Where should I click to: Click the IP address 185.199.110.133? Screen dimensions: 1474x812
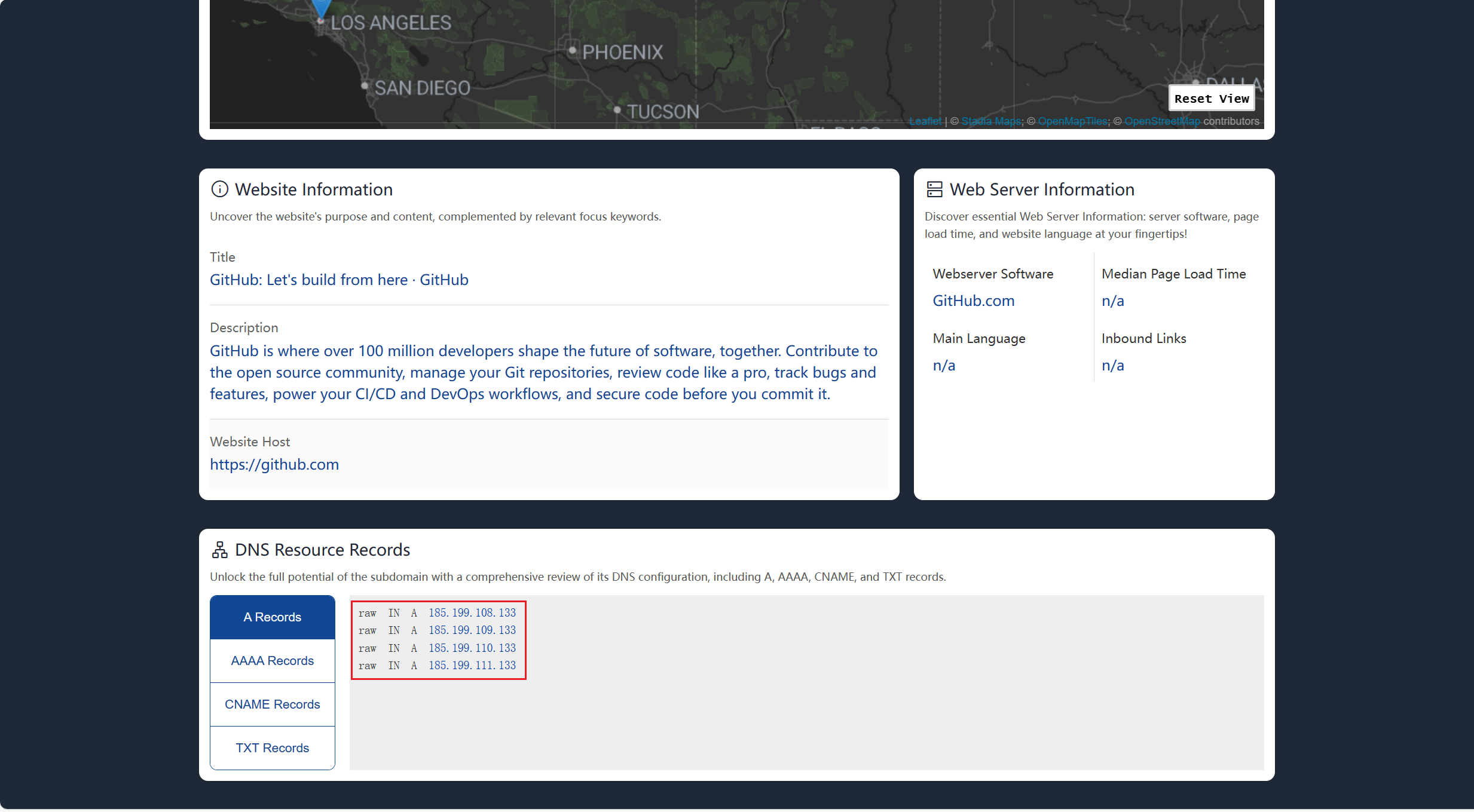coord(472,648)
